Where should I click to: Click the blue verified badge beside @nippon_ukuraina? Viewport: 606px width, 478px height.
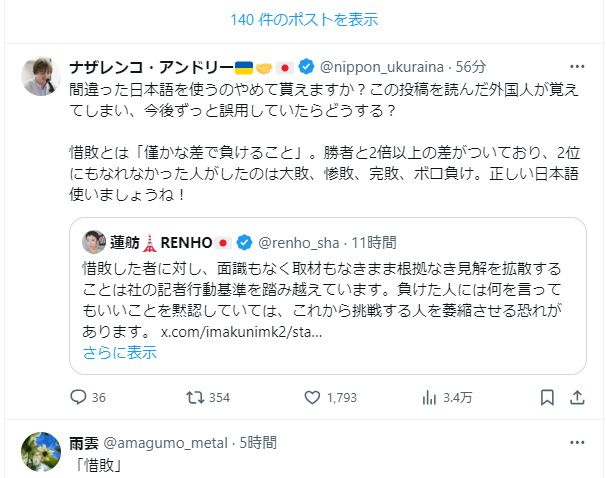306,67
